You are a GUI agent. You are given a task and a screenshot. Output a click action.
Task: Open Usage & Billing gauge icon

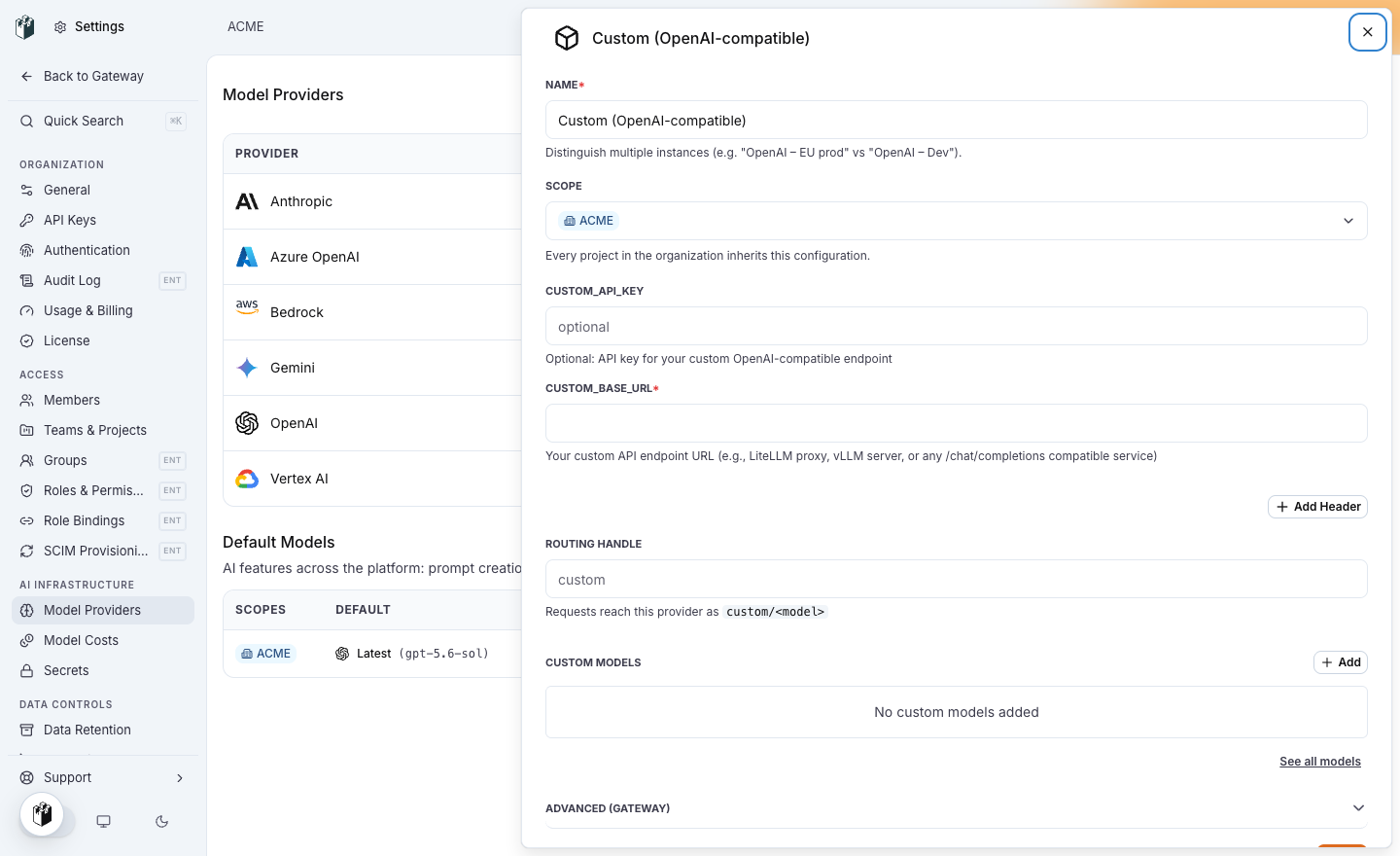point(27,311)
